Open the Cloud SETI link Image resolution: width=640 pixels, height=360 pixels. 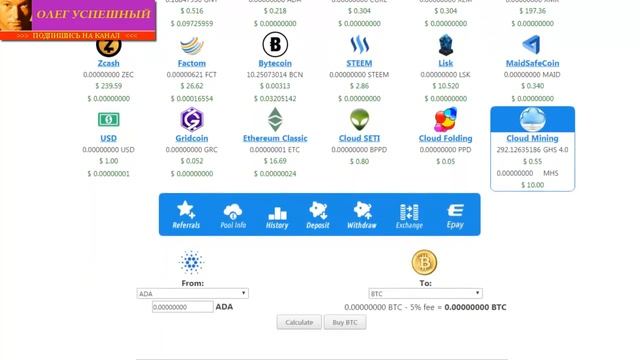point(360,138)
